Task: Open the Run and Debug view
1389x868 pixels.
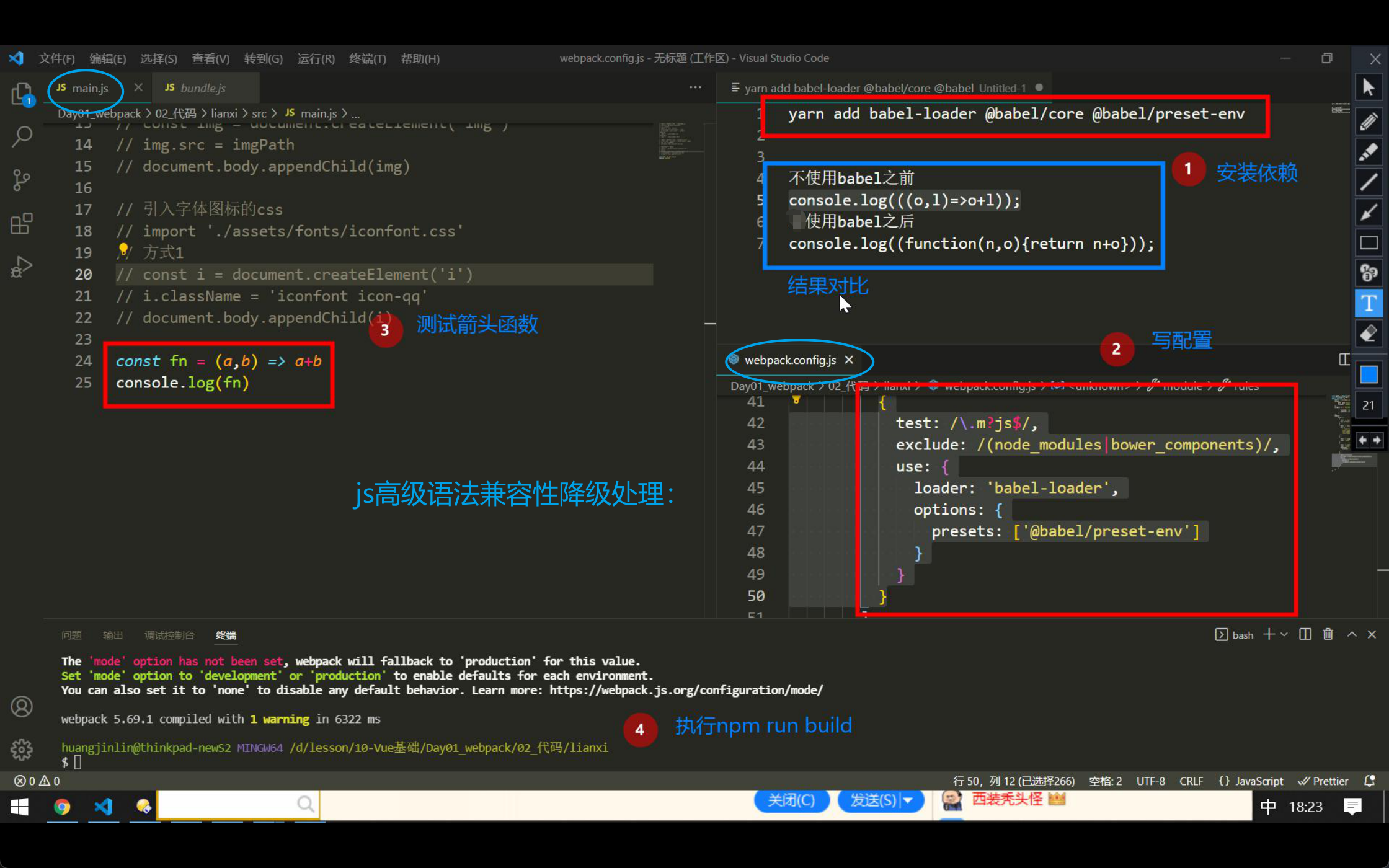Action: (x=22, y=267)
